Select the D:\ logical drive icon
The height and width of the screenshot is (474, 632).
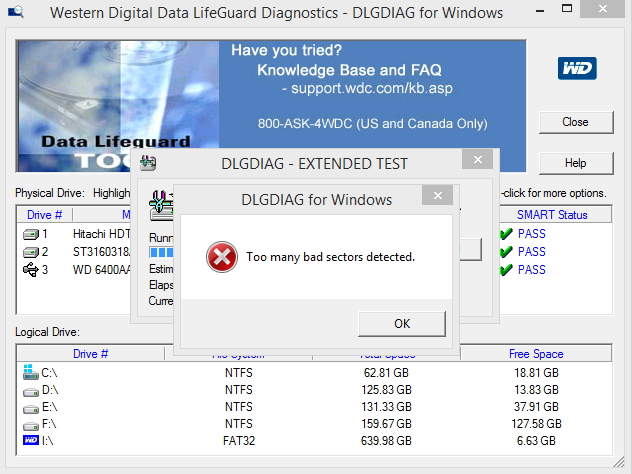coord(31,391)
